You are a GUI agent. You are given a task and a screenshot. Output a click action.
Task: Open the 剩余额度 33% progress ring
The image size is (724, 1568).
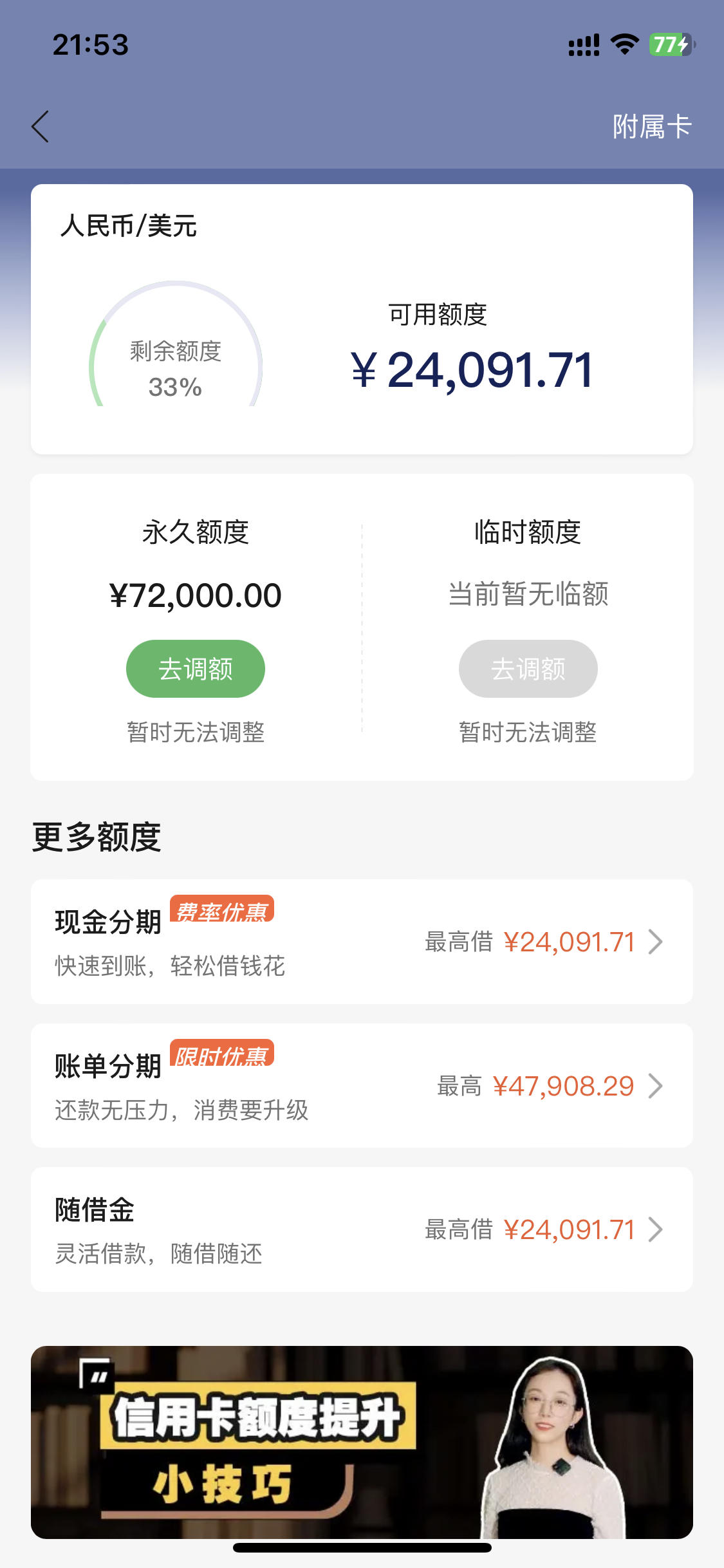[x=175, y=345]
